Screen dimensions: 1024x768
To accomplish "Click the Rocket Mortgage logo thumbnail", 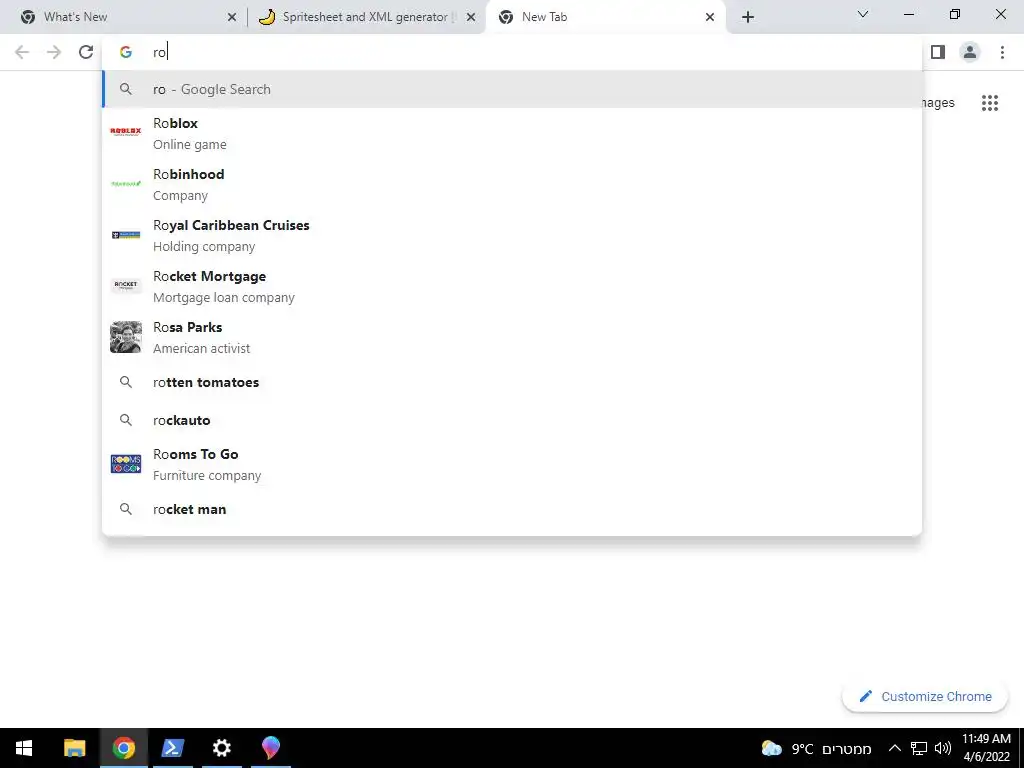I will [x=126, y=285].
